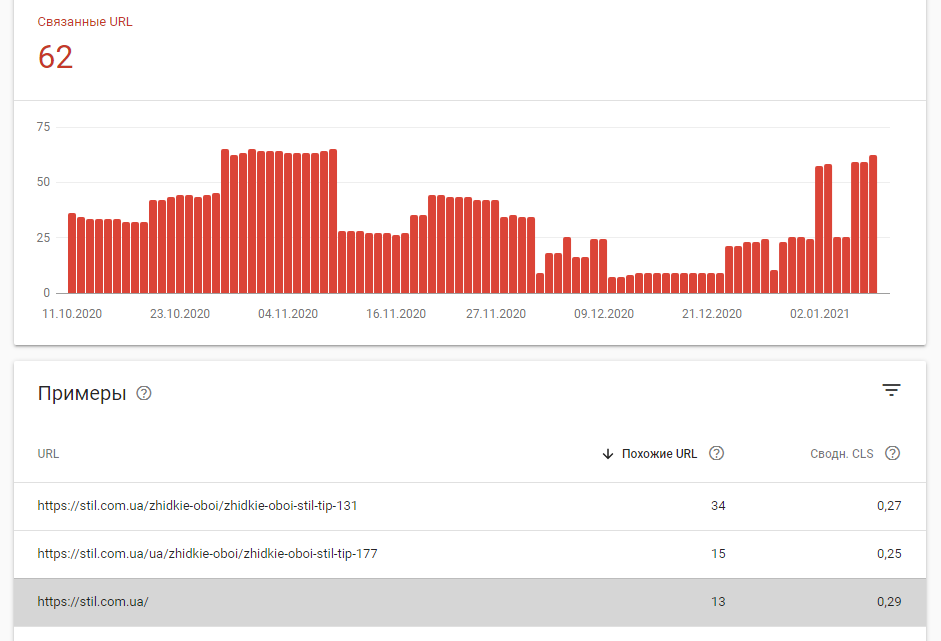Image resolution: width=941 pixels, height=641 pixels.
Task: Click value 15 in Похожие URL column
Action: (x=718, y=554)
